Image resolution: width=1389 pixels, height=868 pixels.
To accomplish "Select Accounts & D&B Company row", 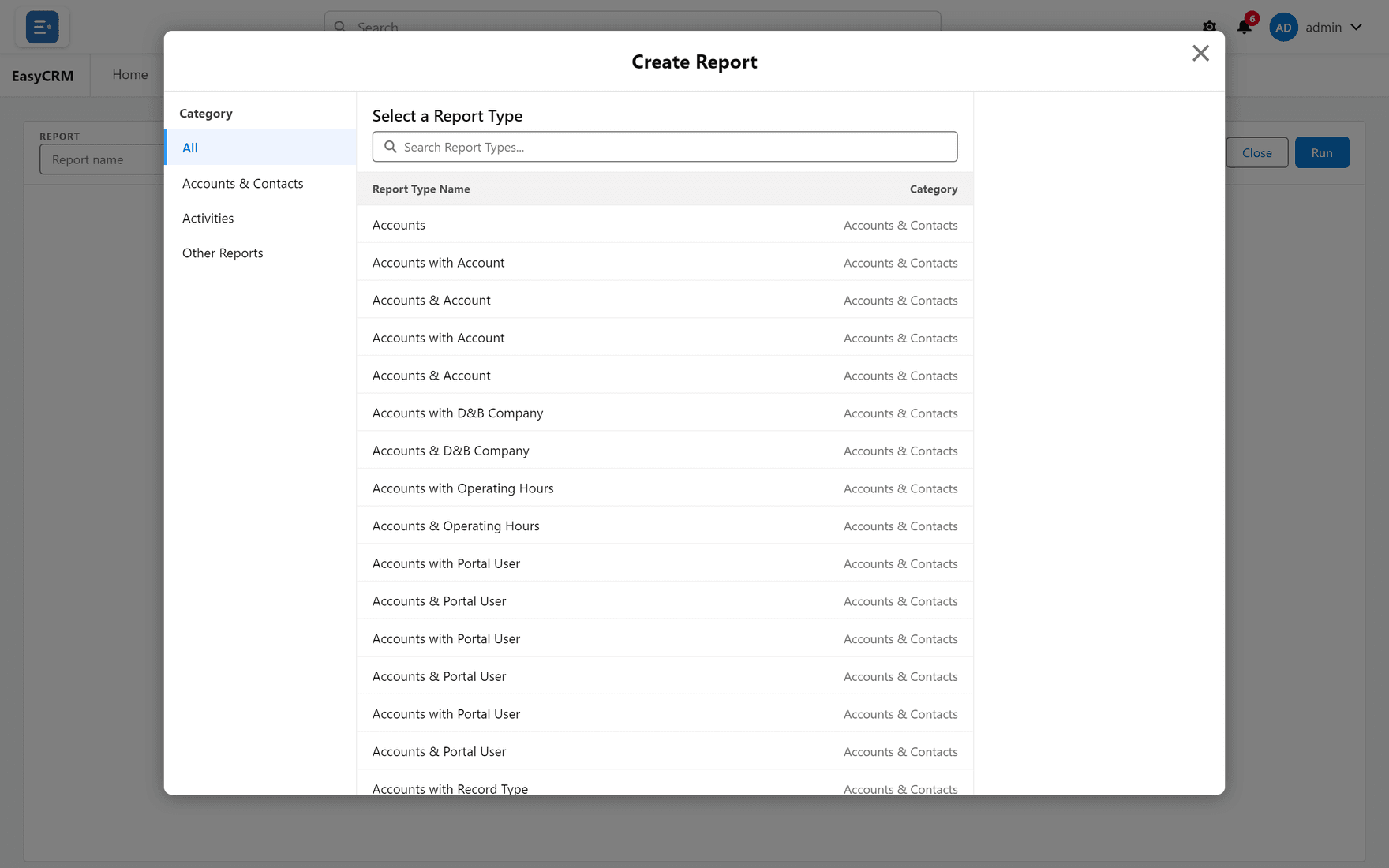I will (665, 451).
